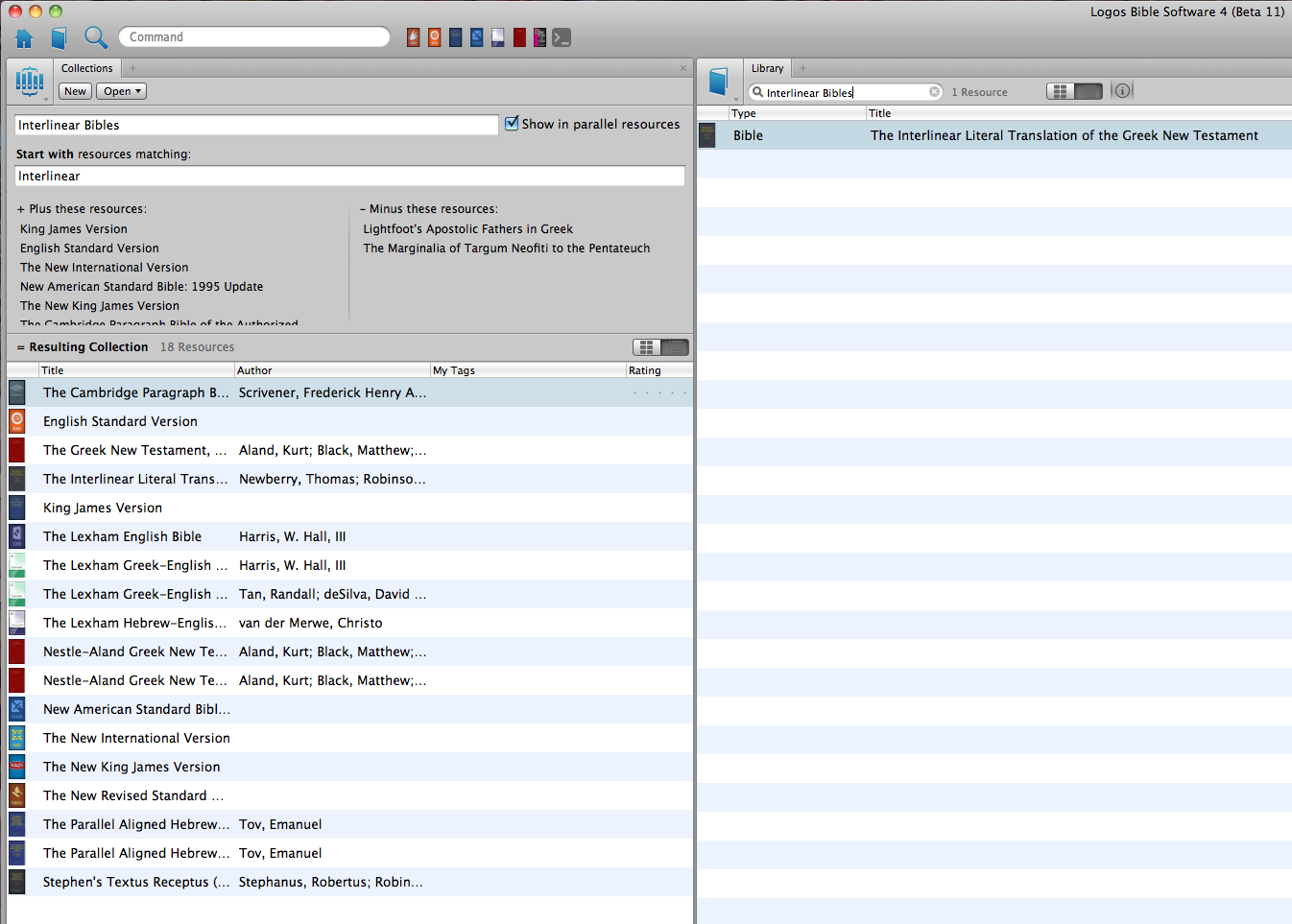
Task: Open the dark navy book shortcut after ESV
Action: [x=456, y=37]
